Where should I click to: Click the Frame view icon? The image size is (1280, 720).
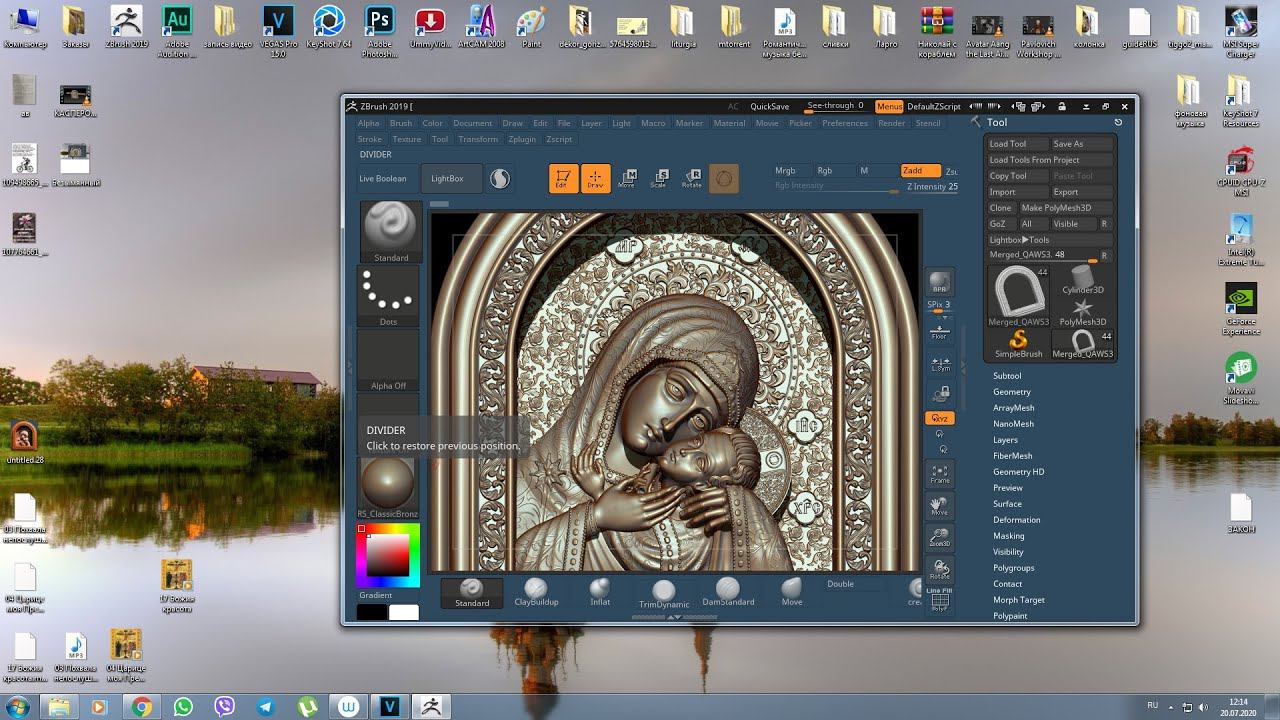pos(939,472)
